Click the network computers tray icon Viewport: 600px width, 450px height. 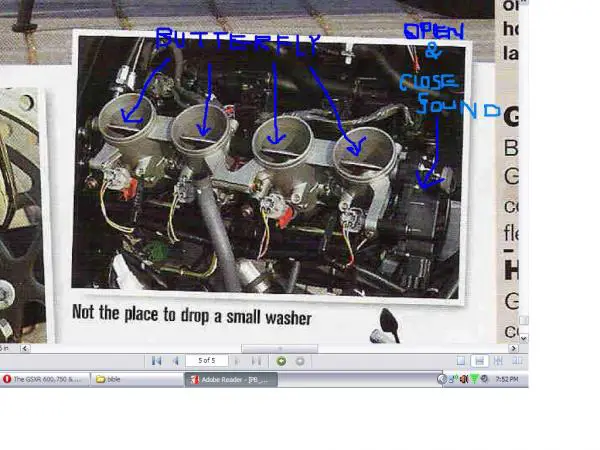pyautogui.click(x=452, y=379)
